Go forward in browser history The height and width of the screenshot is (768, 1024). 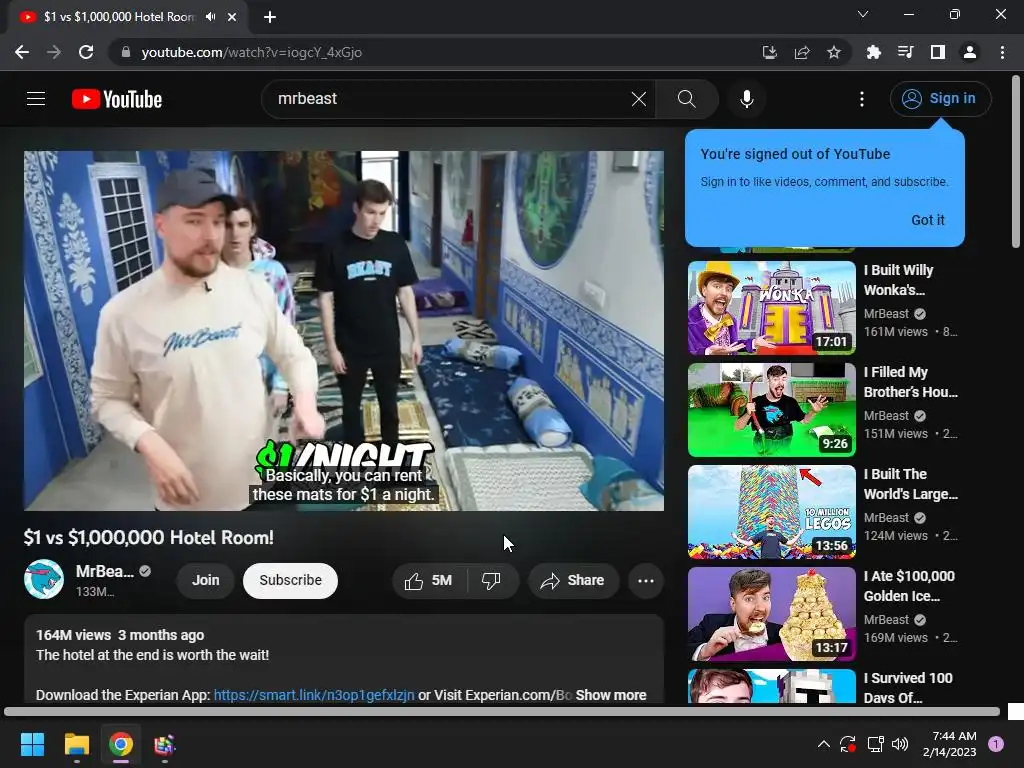pyautogui.click(x=54, y=52)
